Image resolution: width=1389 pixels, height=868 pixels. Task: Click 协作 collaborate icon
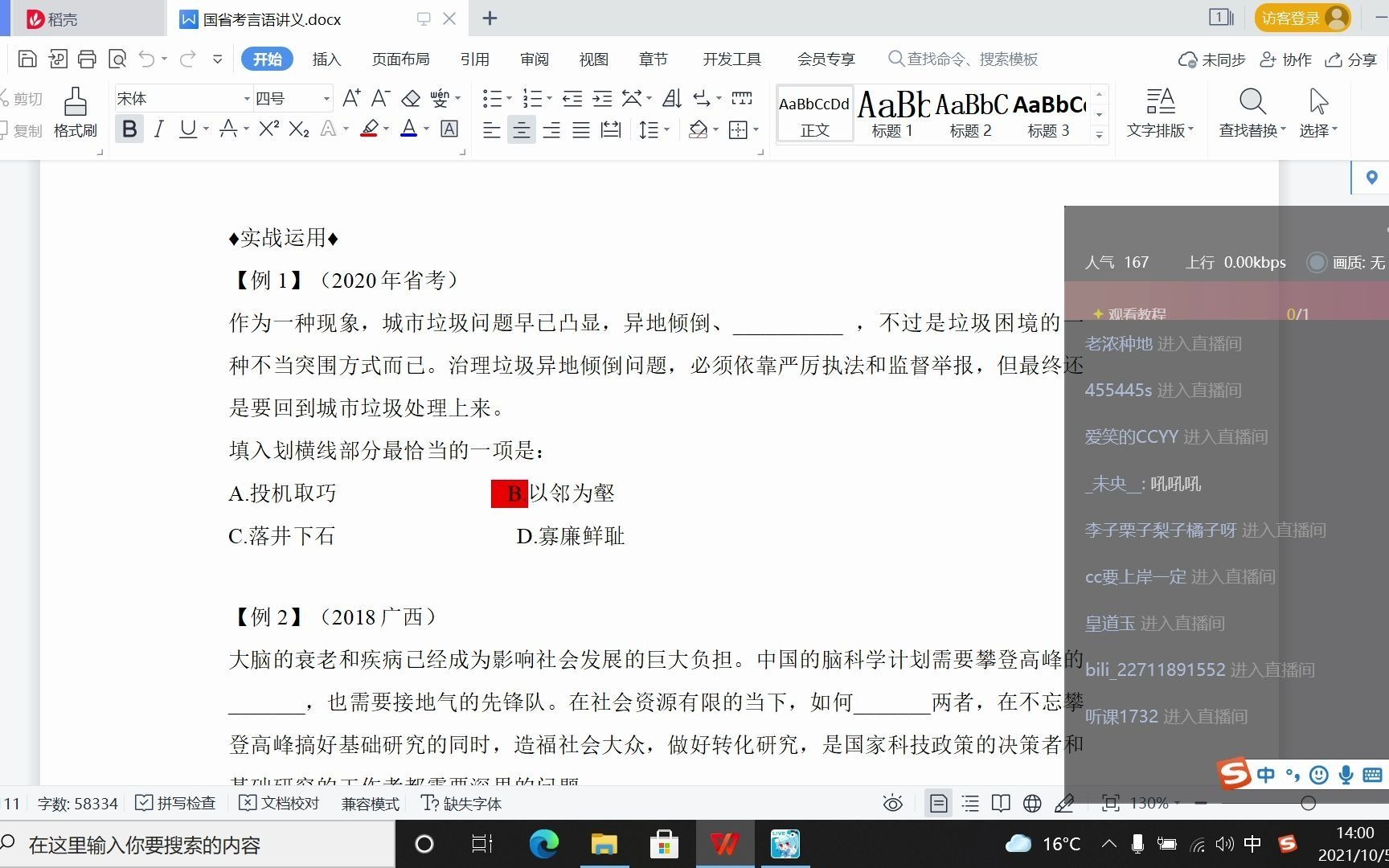pos(1285,59)
